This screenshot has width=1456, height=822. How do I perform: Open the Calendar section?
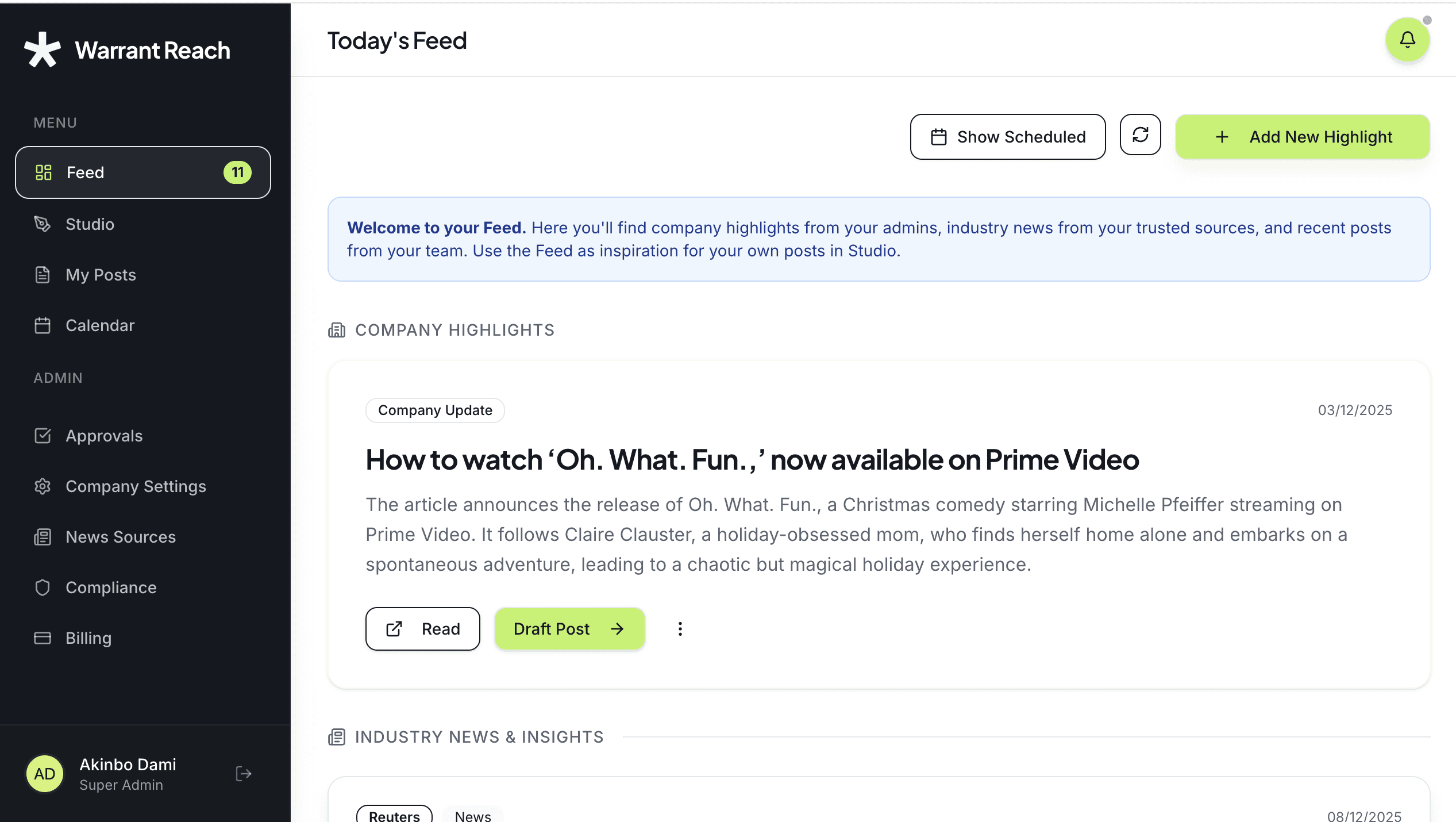[100, 325]
